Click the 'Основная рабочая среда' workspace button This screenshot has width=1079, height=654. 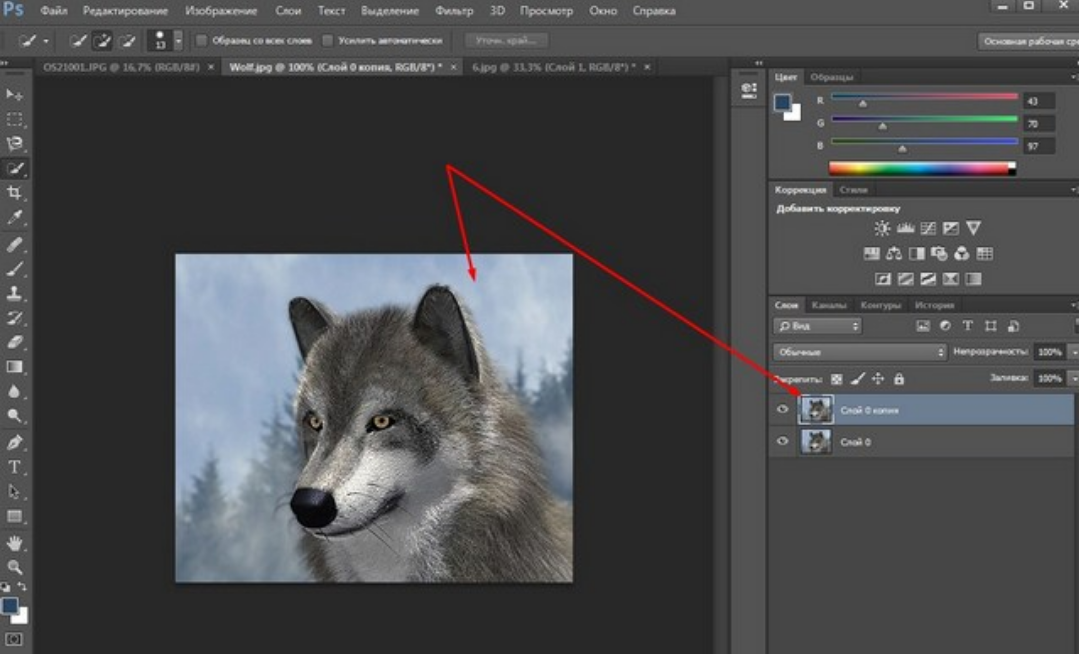1028,41
